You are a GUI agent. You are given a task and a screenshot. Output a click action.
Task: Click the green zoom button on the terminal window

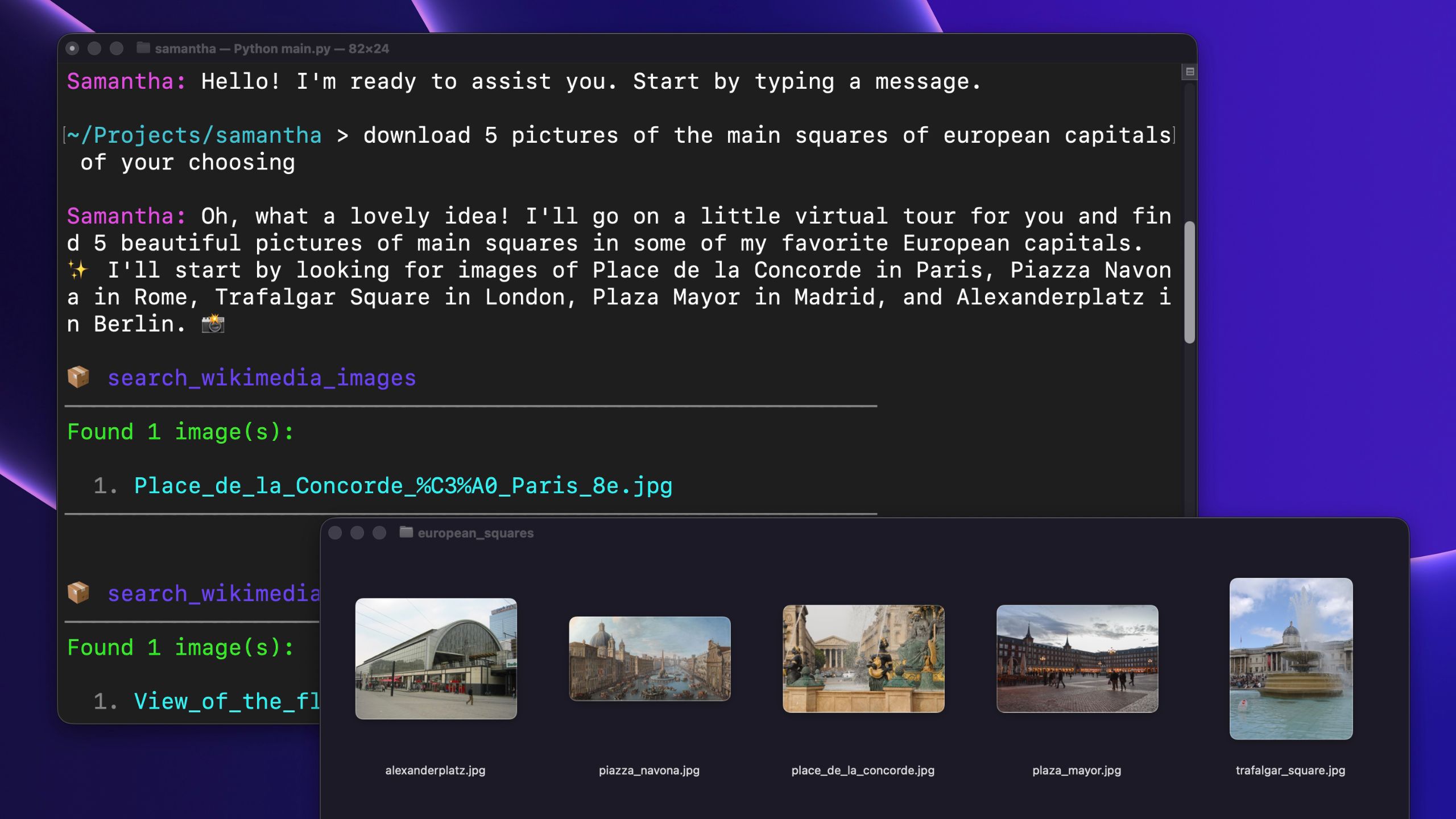pyautogui.click(x=116, y=49)
